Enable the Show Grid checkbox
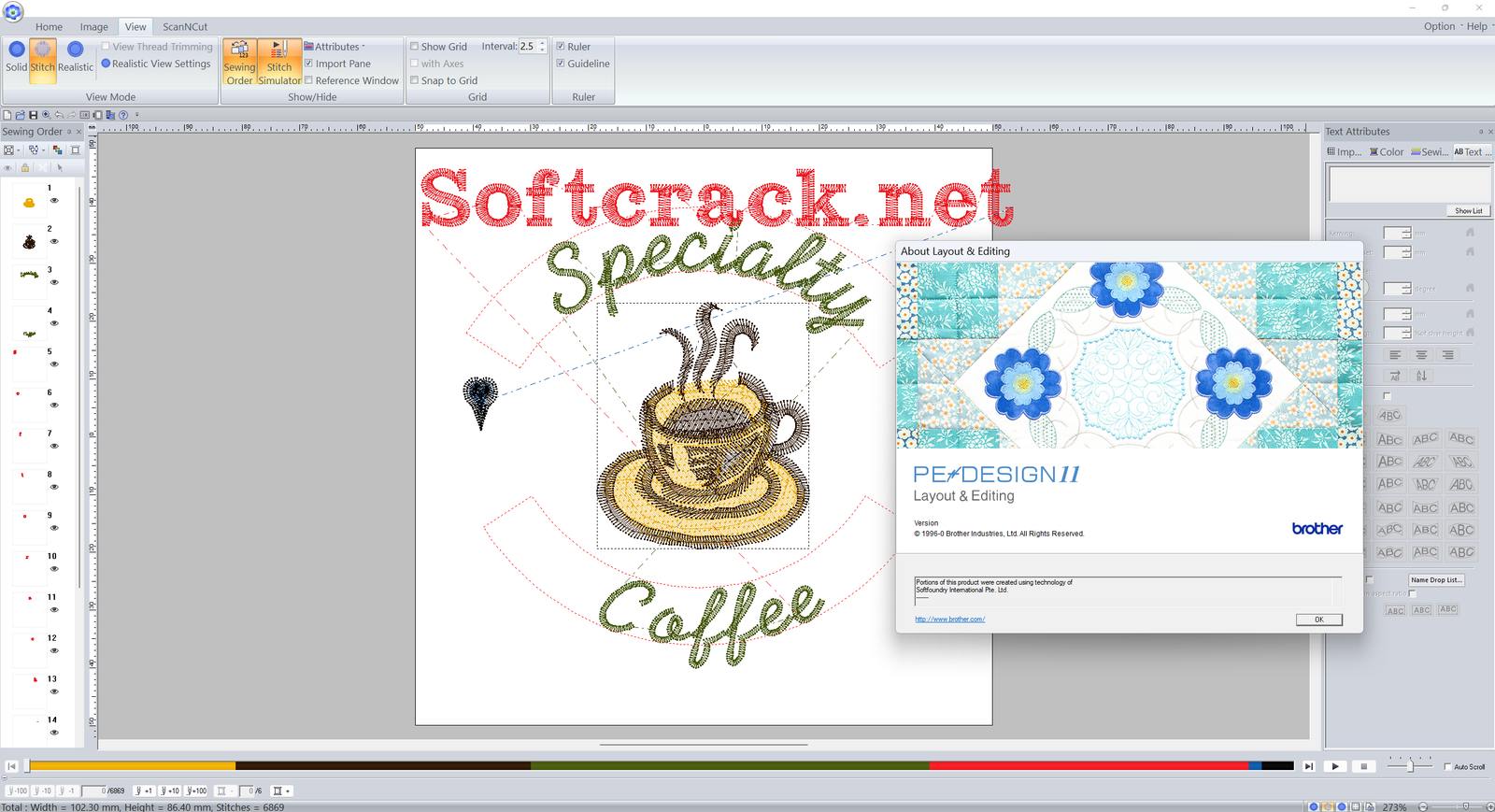The image size is (1495, 812). pyautogui.click(x=414, y=47)
